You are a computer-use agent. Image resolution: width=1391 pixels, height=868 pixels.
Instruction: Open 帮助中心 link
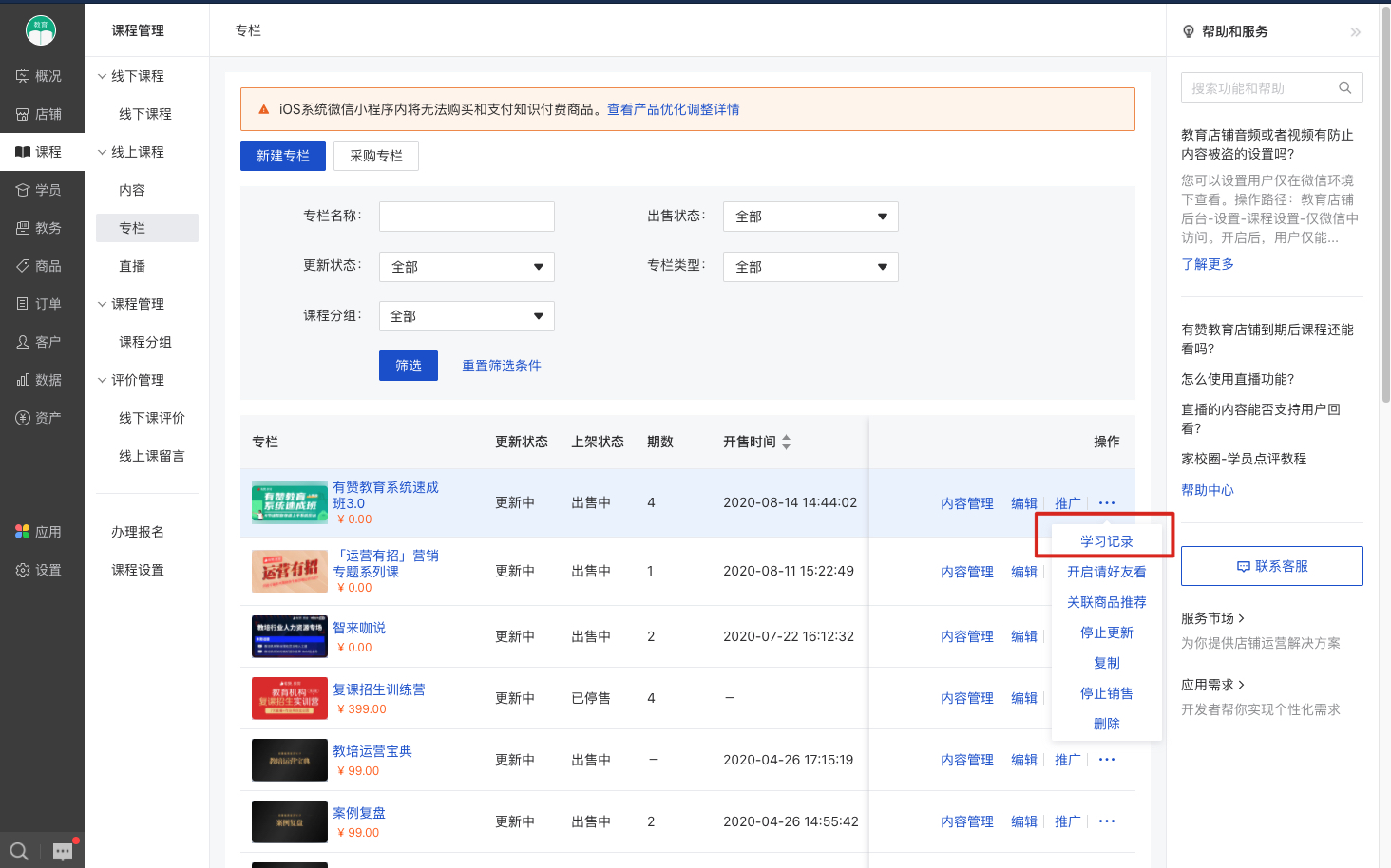click(1208, 490)
